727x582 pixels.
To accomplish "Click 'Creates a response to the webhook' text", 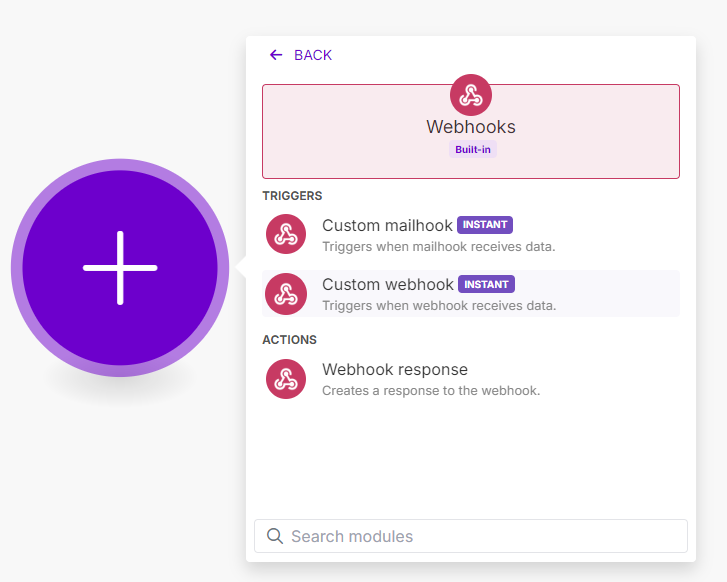I will (431, 390).
